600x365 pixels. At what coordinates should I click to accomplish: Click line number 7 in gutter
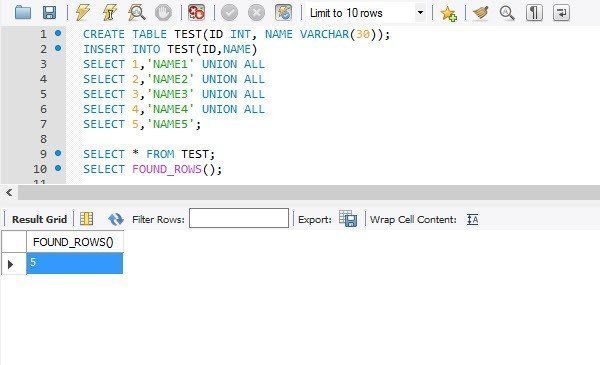tap(43, 124)
